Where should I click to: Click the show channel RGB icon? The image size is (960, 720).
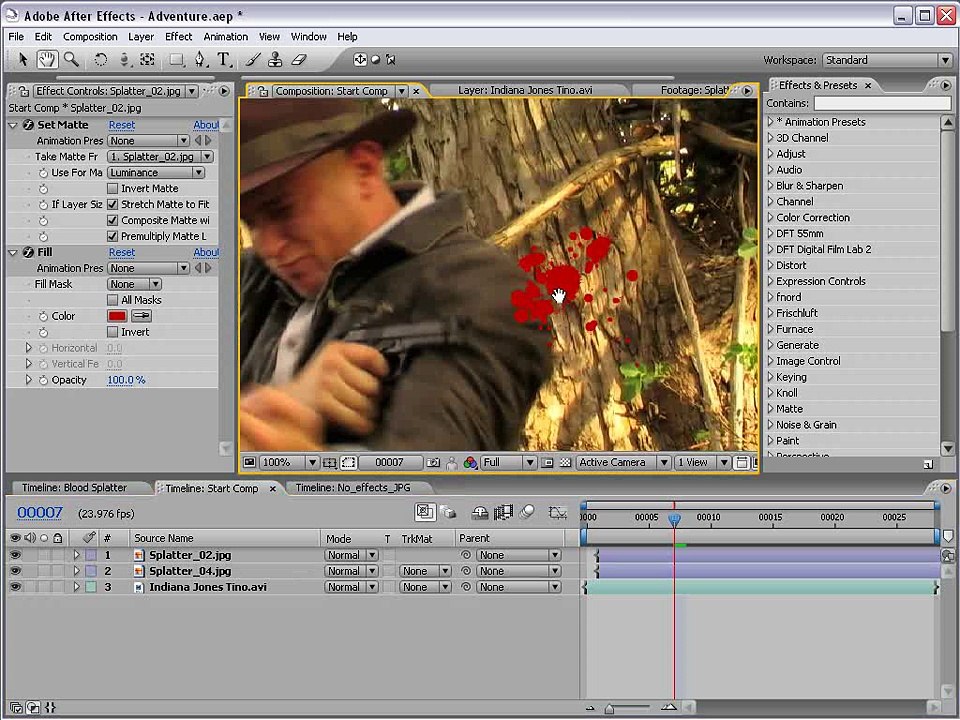point(470,463)
